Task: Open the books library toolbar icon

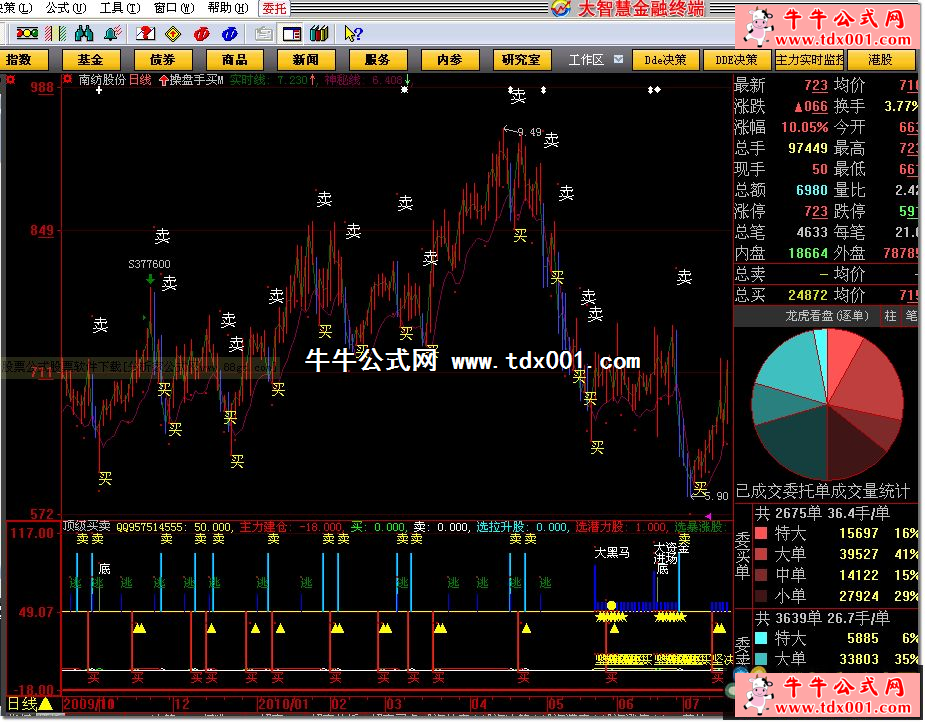Action: click(319, 34)
